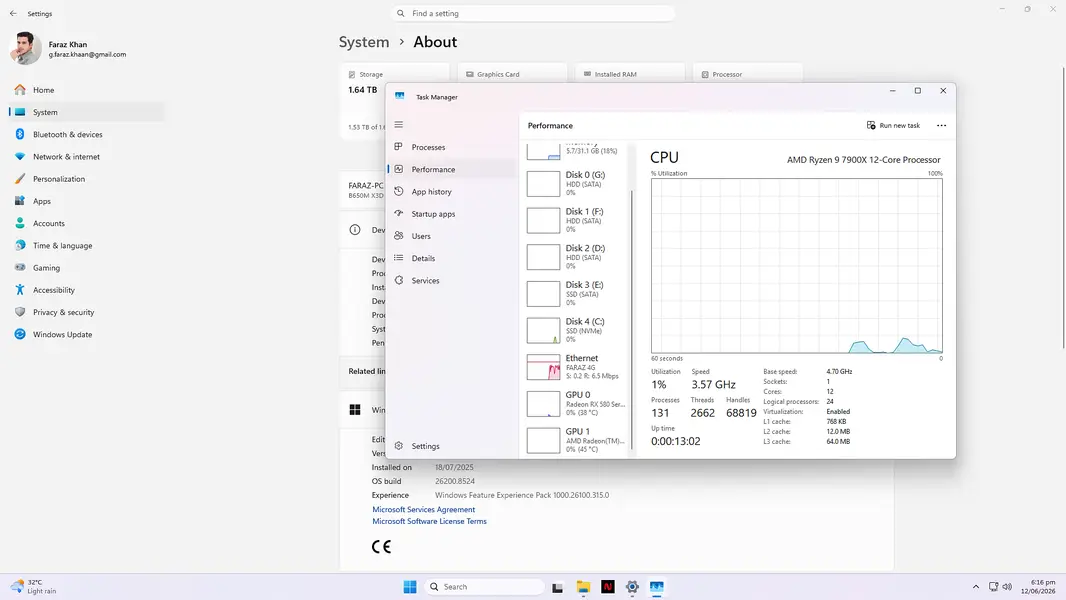Screen dimensions: 1066x600
Task: Select GPU 1 AMD Radeon item
Action: pyautogui.click(x=576, y=440)
